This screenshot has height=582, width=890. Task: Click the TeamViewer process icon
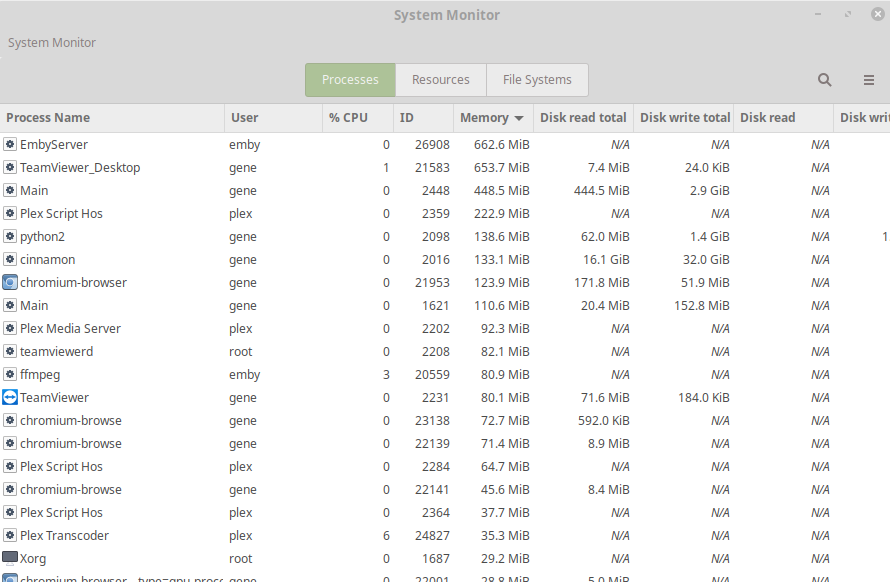click(x=10, y=398)
